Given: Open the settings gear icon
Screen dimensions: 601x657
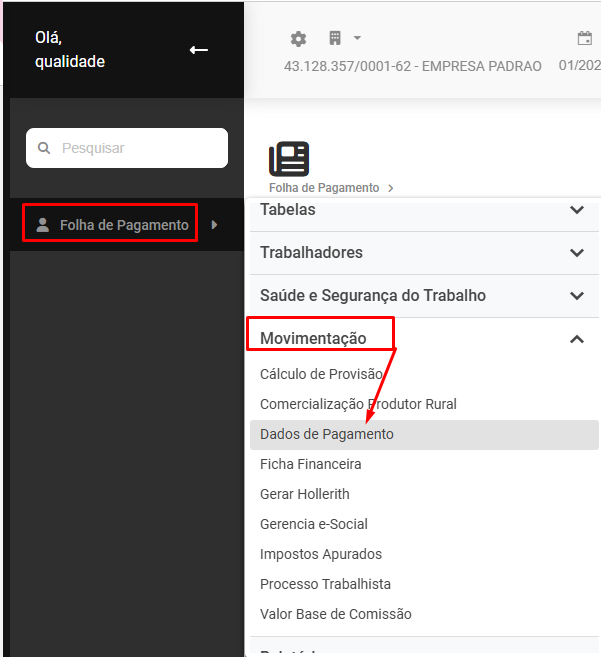Looking at the screenshot, I should click(x=298, y=39).
